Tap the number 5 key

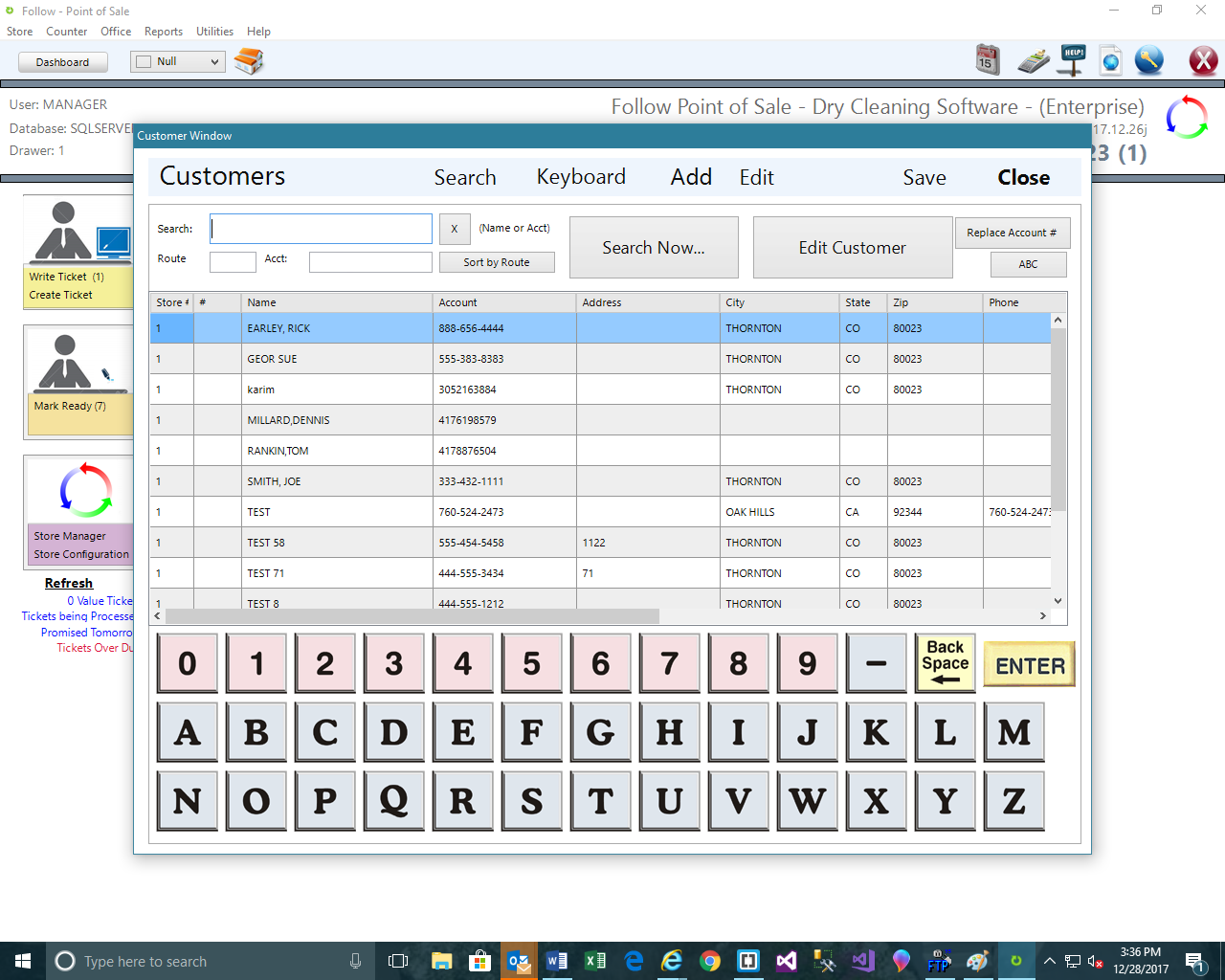coord(531,663)
